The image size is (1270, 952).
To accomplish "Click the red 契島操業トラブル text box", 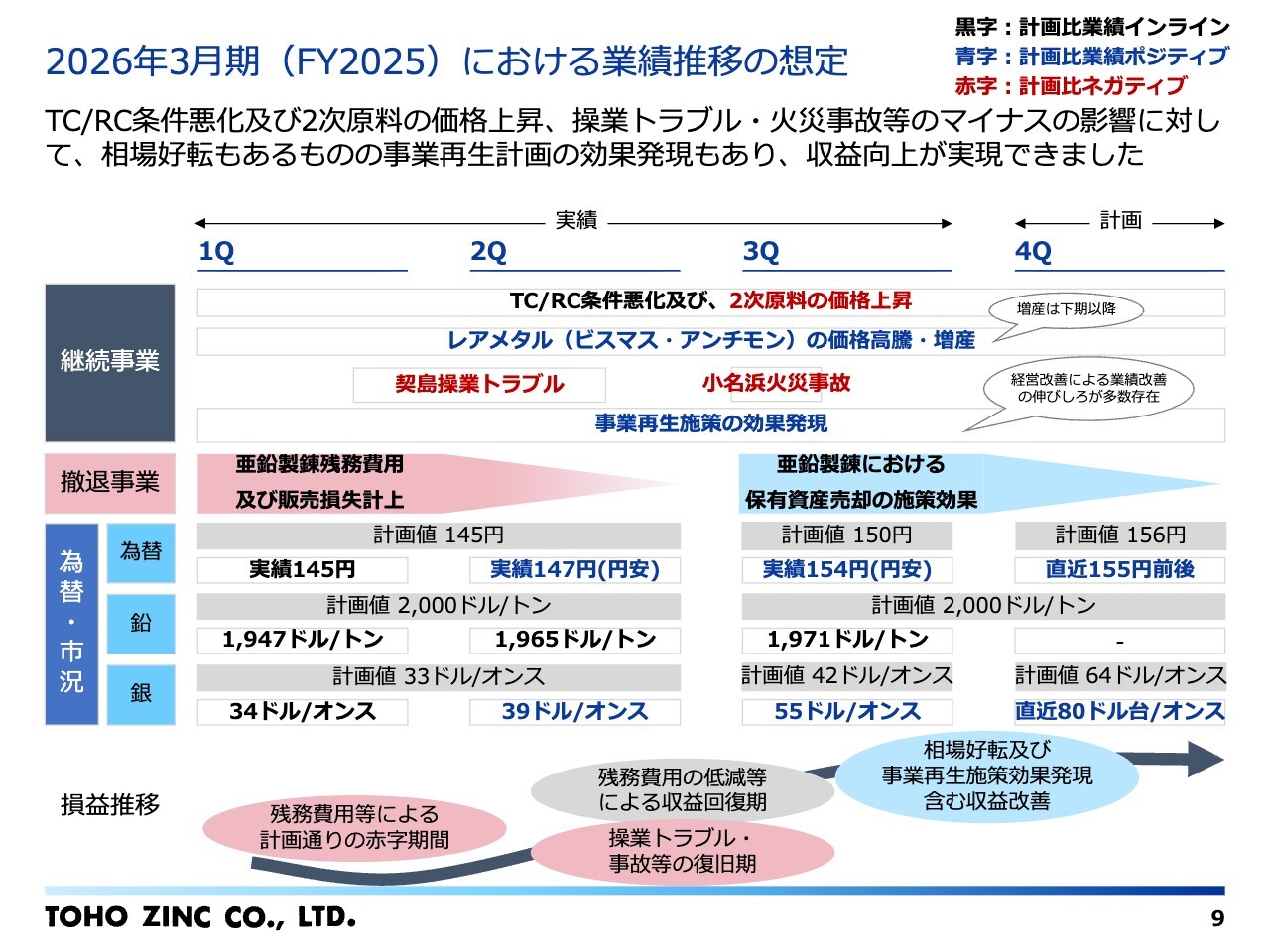I will pyautogui.click(x=479, y=385).
